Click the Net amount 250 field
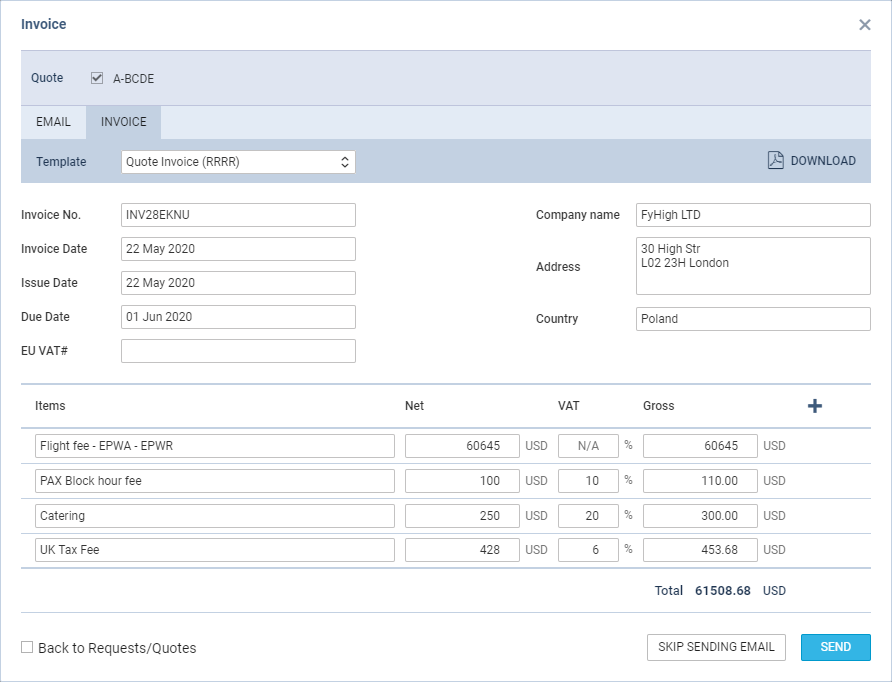892x682 pixels. tap(462, 516)
